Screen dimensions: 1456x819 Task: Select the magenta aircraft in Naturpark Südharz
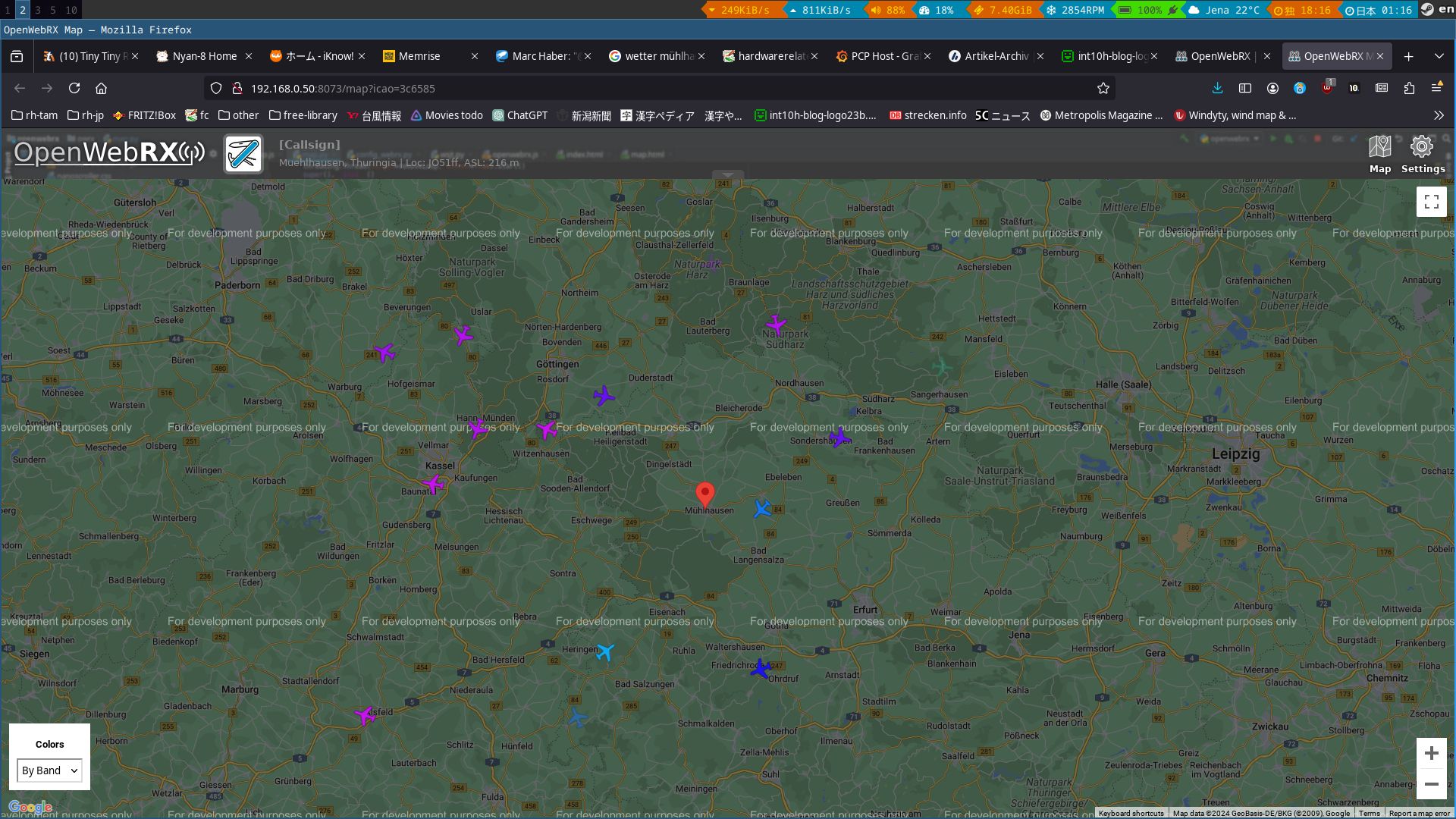point(776,325)
